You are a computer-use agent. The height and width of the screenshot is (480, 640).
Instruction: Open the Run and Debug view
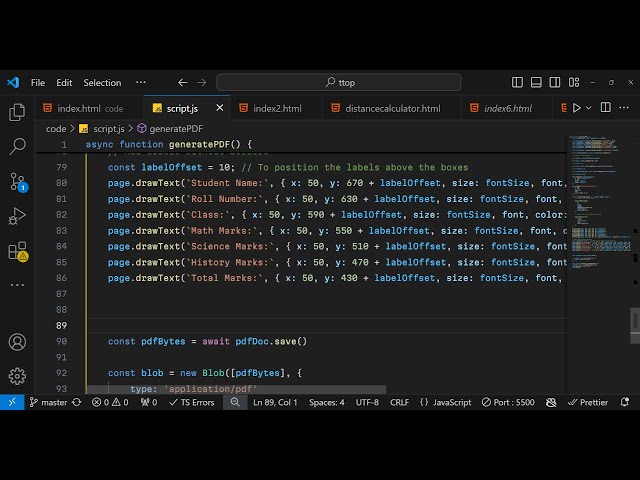tap(17, 216)
